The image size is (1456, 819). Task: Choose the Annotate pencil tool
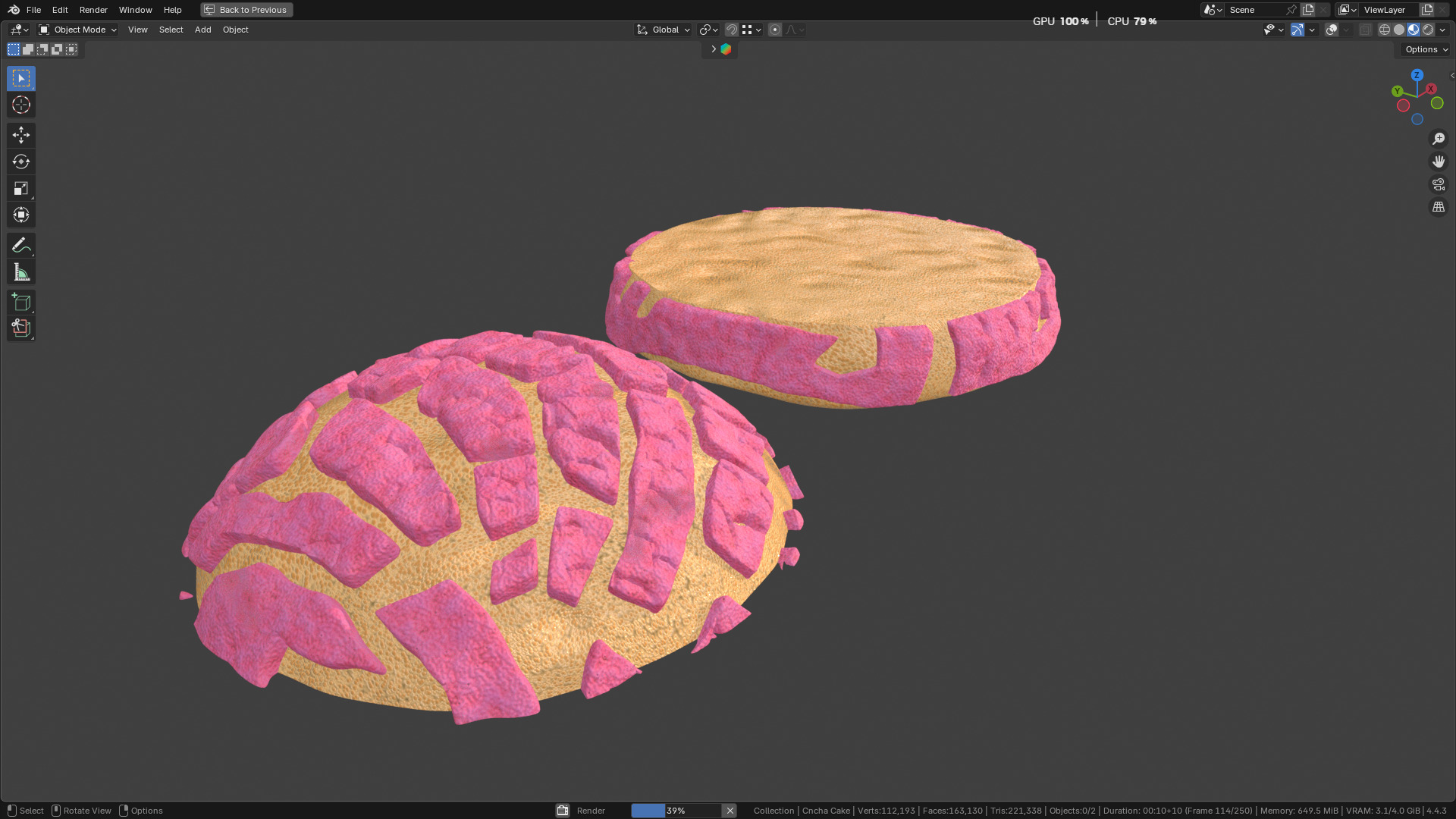click(21, 245)
